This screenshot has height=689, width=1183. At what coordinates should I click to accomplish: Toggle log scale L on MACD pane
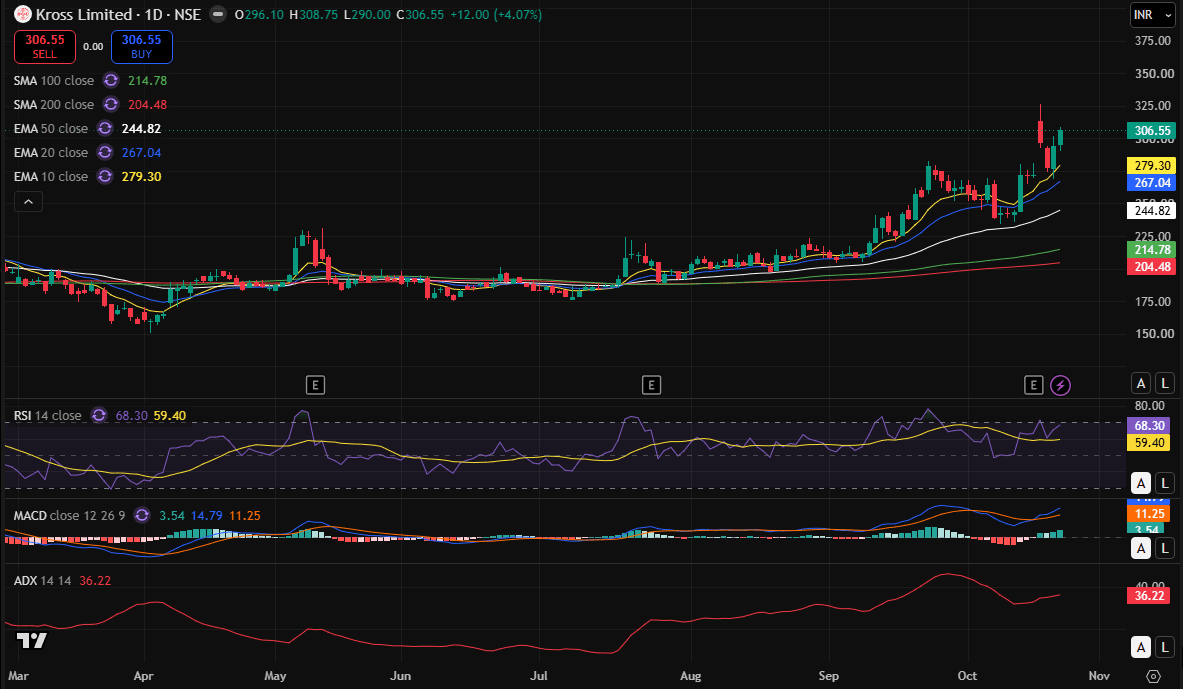(1165, 549)
